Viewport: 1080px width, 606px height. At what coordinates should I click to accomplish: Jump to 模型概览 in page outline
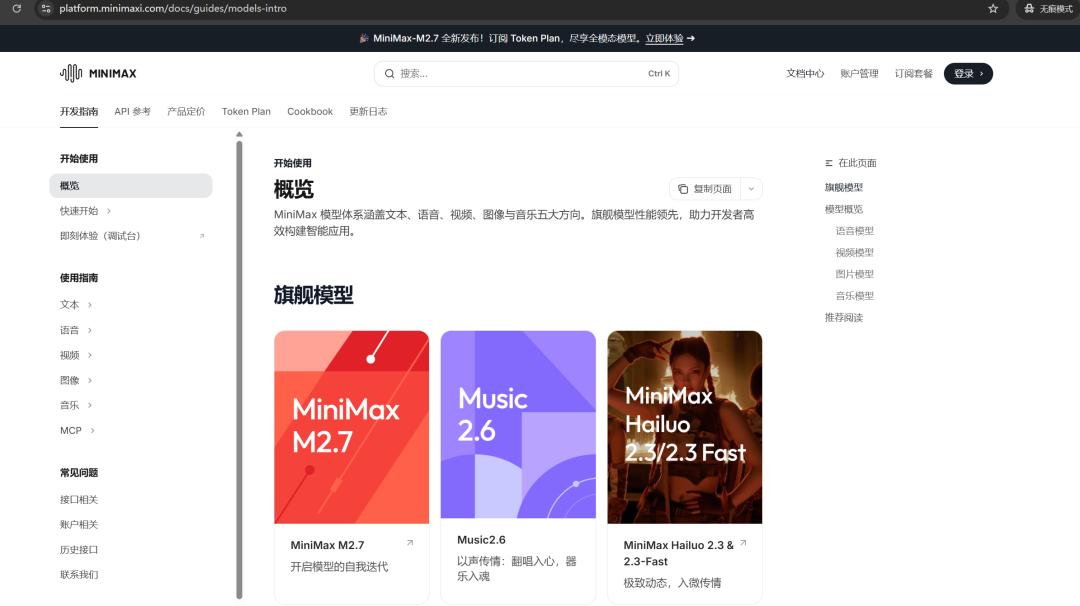click(x=844, y=209)
